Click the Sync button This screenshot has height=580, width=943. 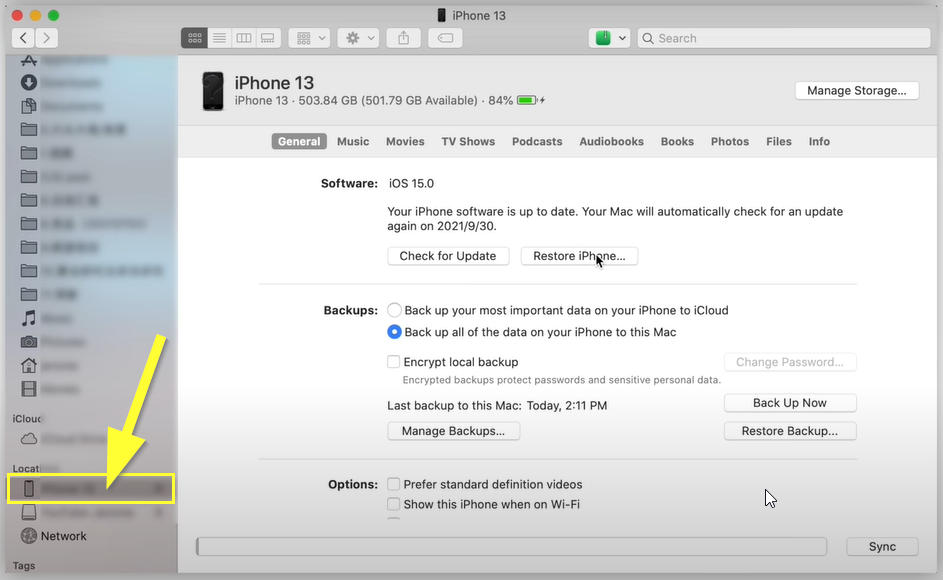coord(882,546)
